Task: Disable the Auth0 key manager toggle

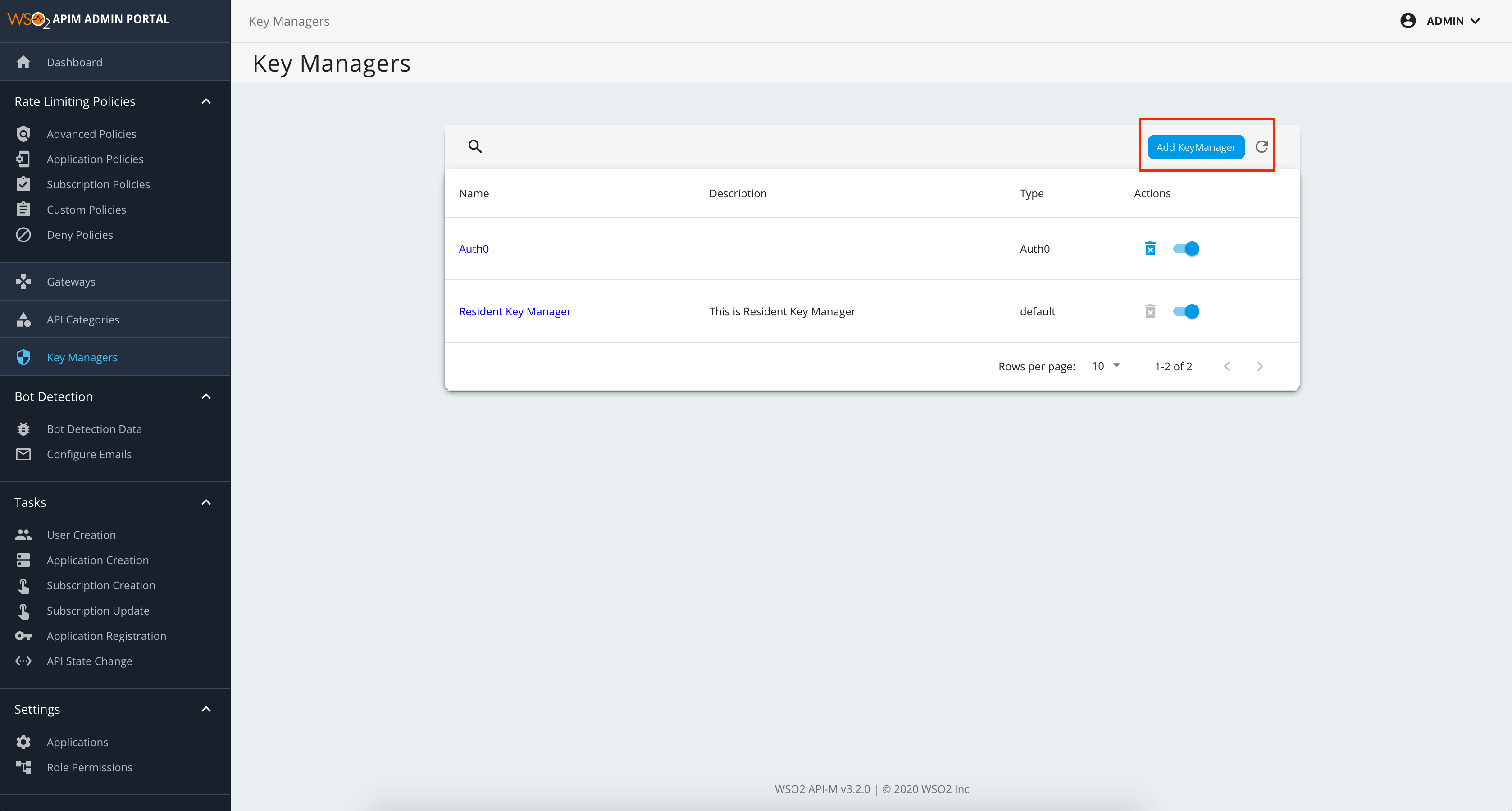Action: click(x=1186, y=249)
